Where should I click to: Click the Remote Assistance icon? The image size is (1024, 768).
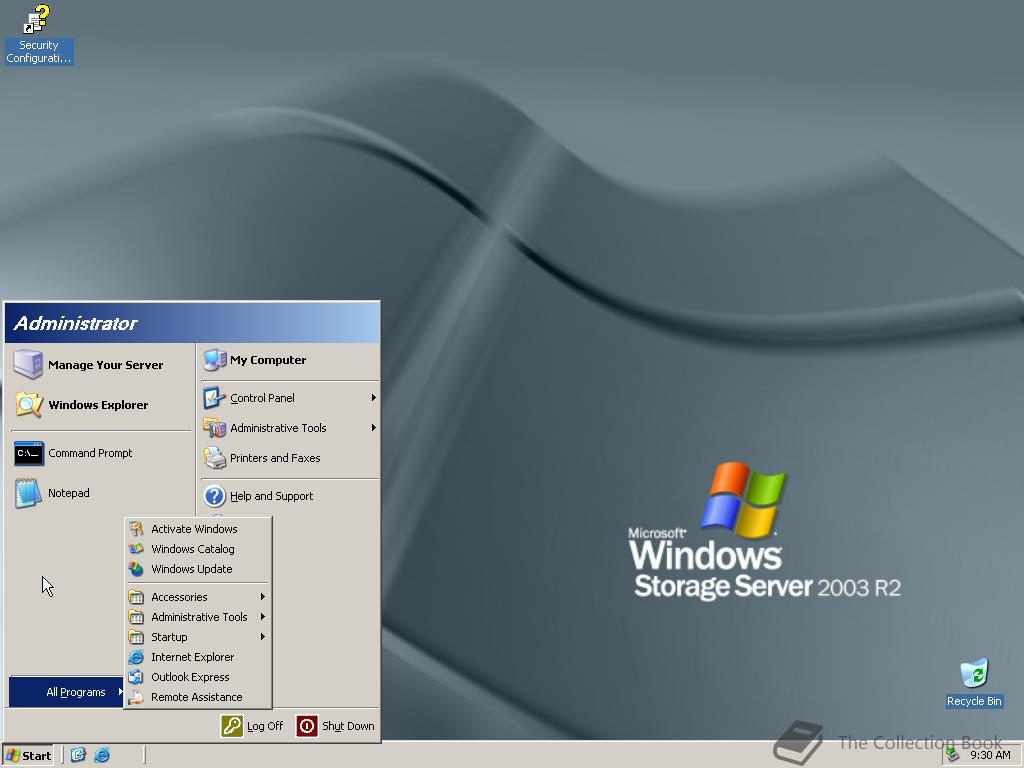coord(136,697)
